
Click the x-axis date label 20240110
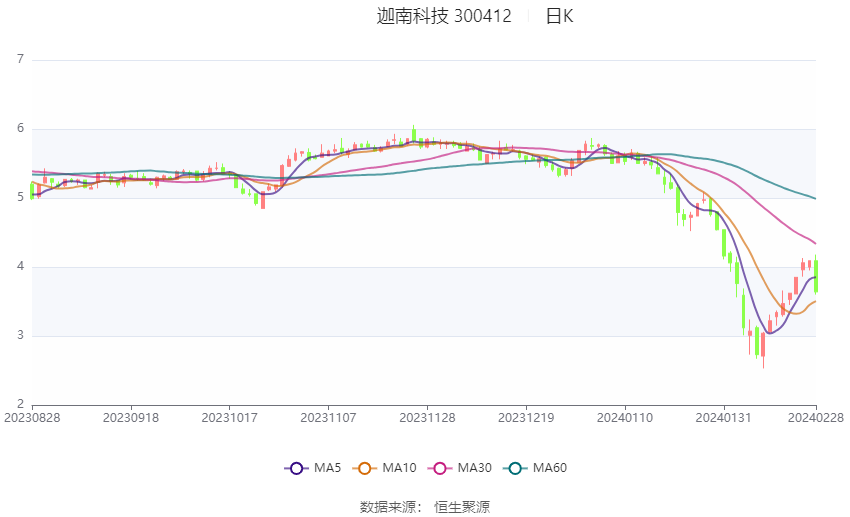pos(624,418)
